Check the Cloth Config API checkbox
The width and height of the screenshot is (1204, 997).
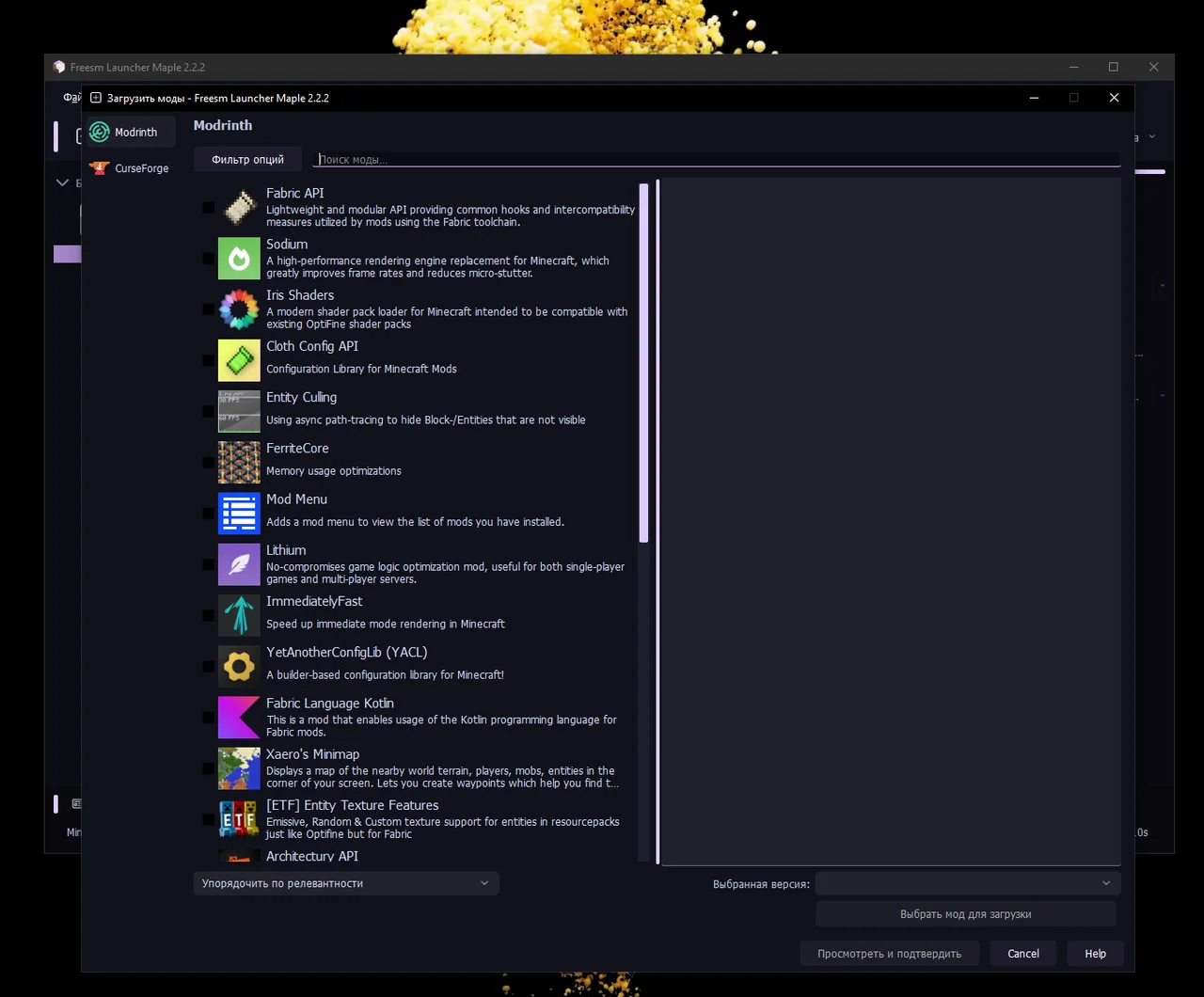point(208,360)
